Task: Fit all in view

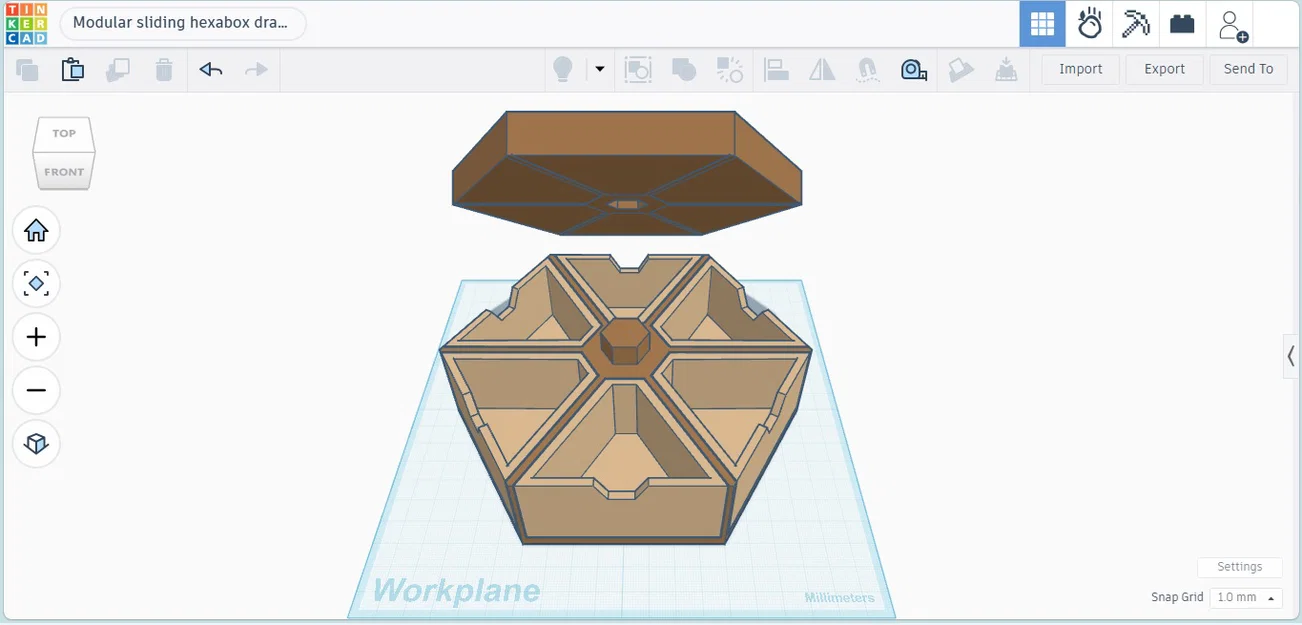Action: pyautogui.click(x=36, y=284)
